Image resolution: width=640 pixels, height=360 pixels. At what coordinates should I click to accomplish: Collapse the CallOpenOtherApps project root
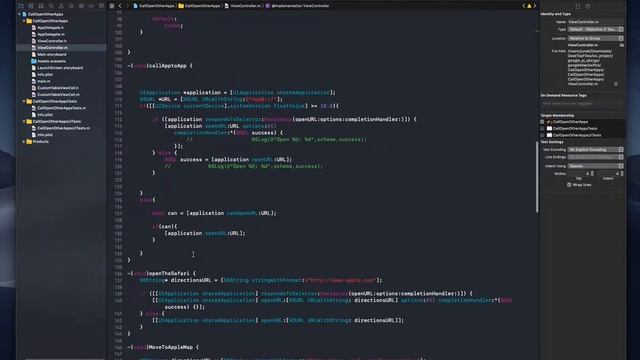pos(19,14)
